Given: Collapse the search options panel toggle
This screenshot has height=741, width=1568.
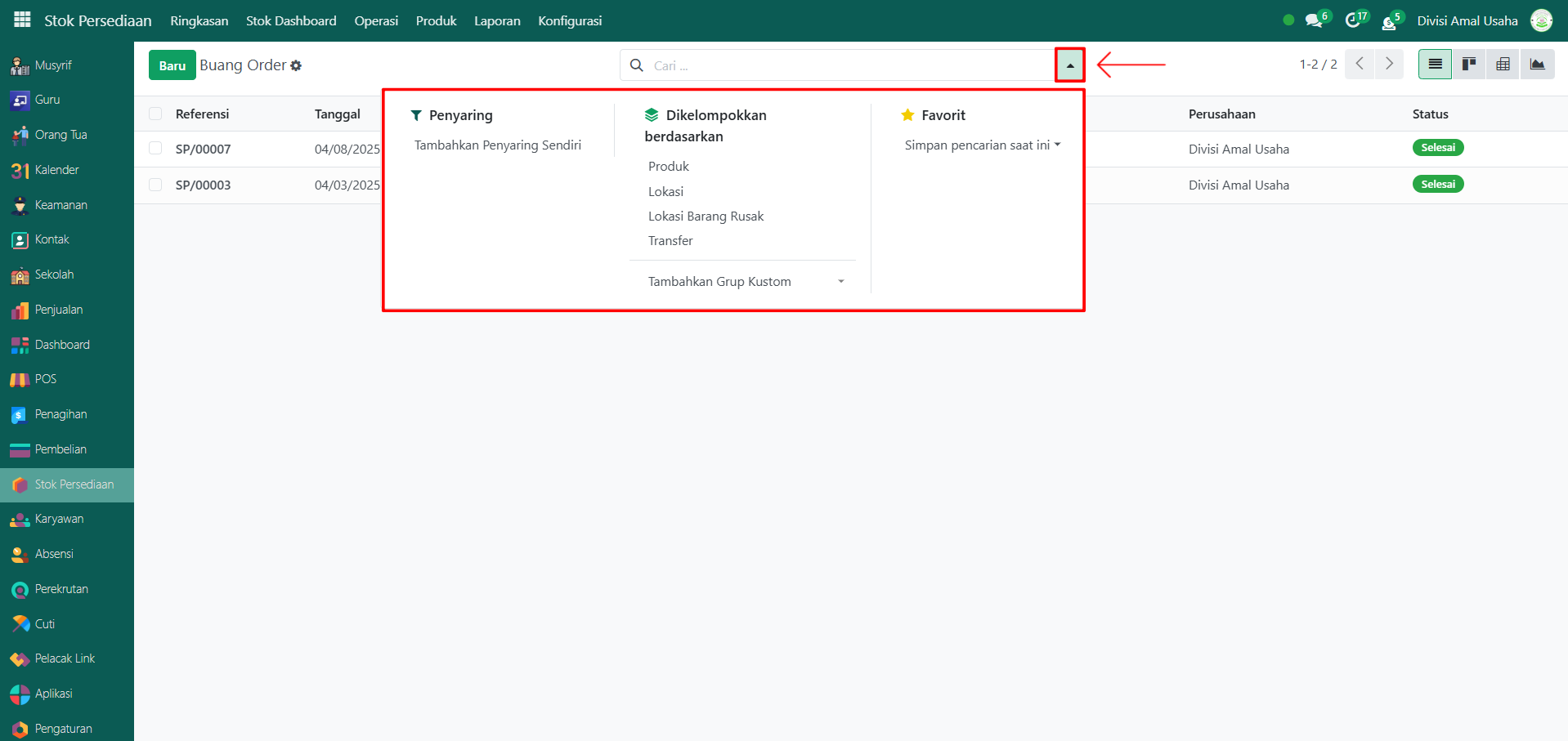Looking at the screenshot, I should (x=1069, y=65).
